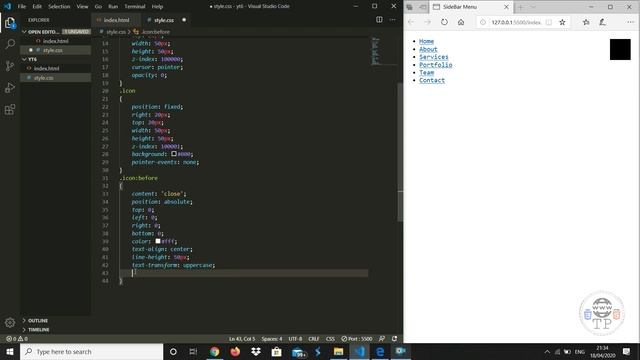Click the Services link in browser page
The width and height of the screenshot is (640, 360).
pyautogui.click(x=433, y=57)
